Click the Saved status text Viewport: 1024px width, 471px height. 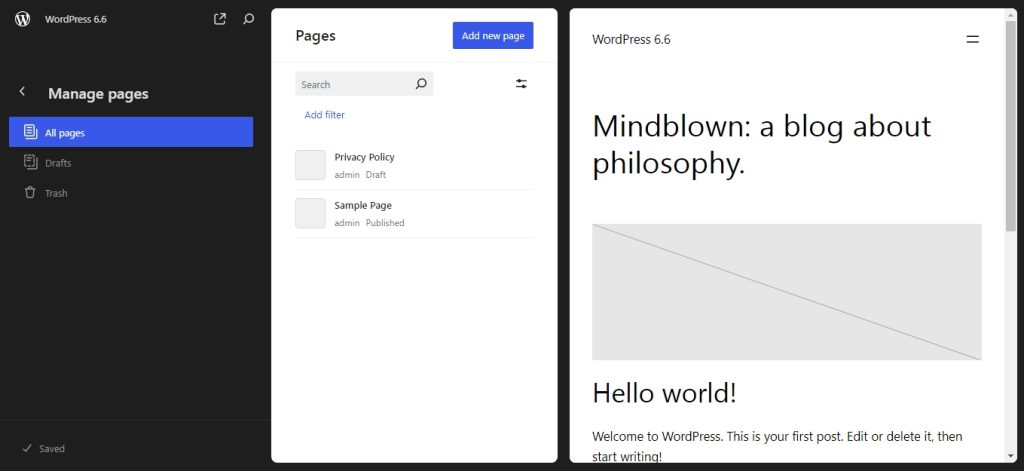[52, 449]
